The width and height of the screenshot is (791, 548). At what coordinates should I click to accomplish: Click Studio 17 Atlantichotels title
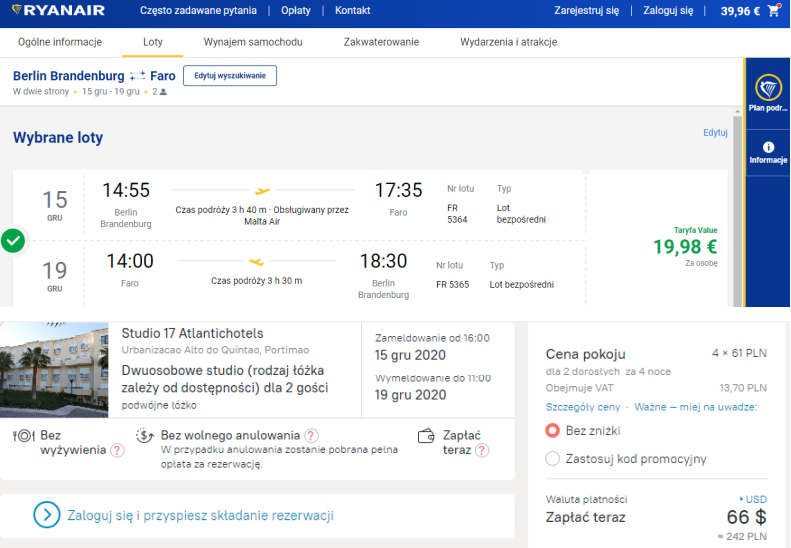(192, 333)
